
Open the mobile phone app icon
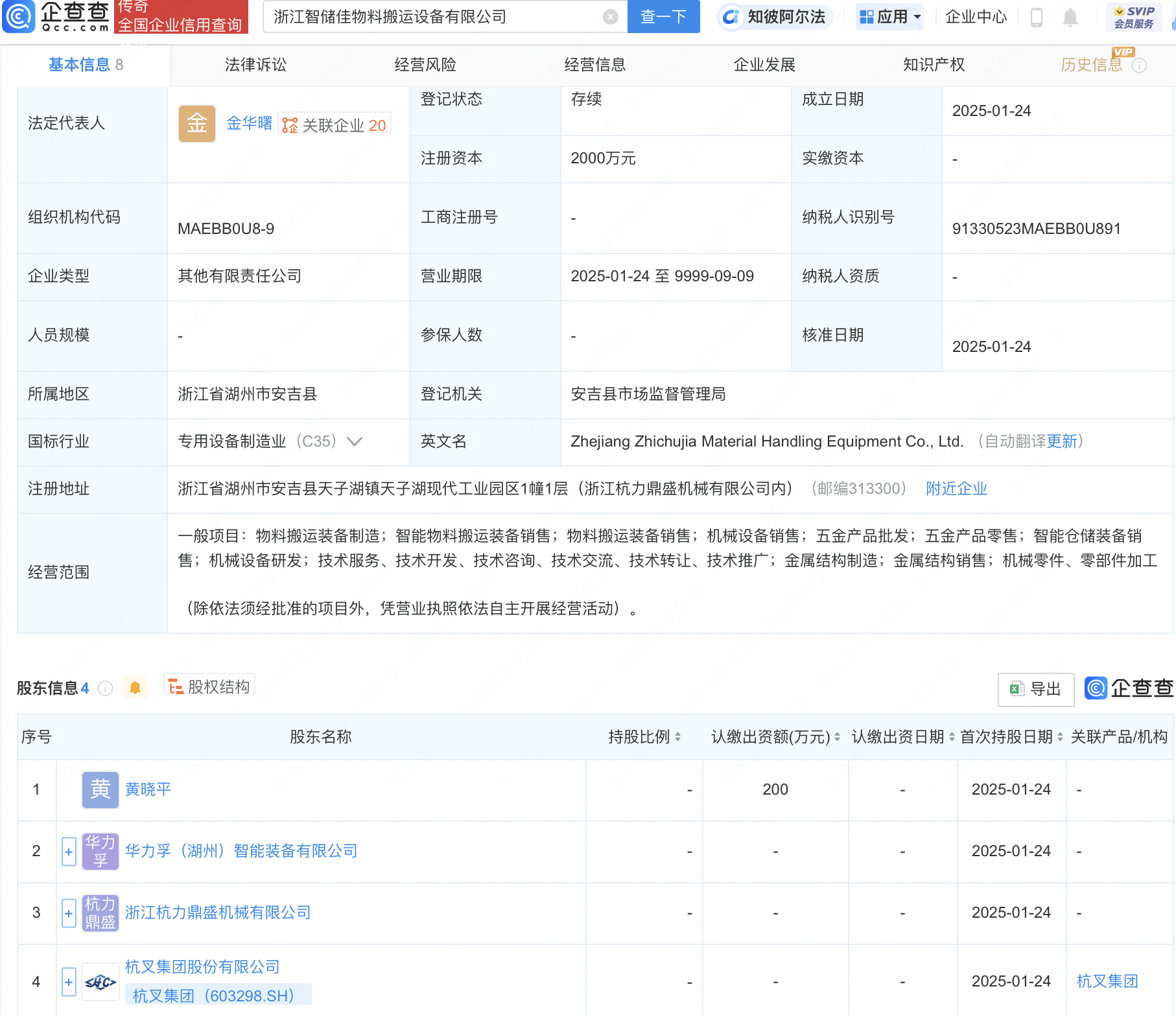(1036, 17)
